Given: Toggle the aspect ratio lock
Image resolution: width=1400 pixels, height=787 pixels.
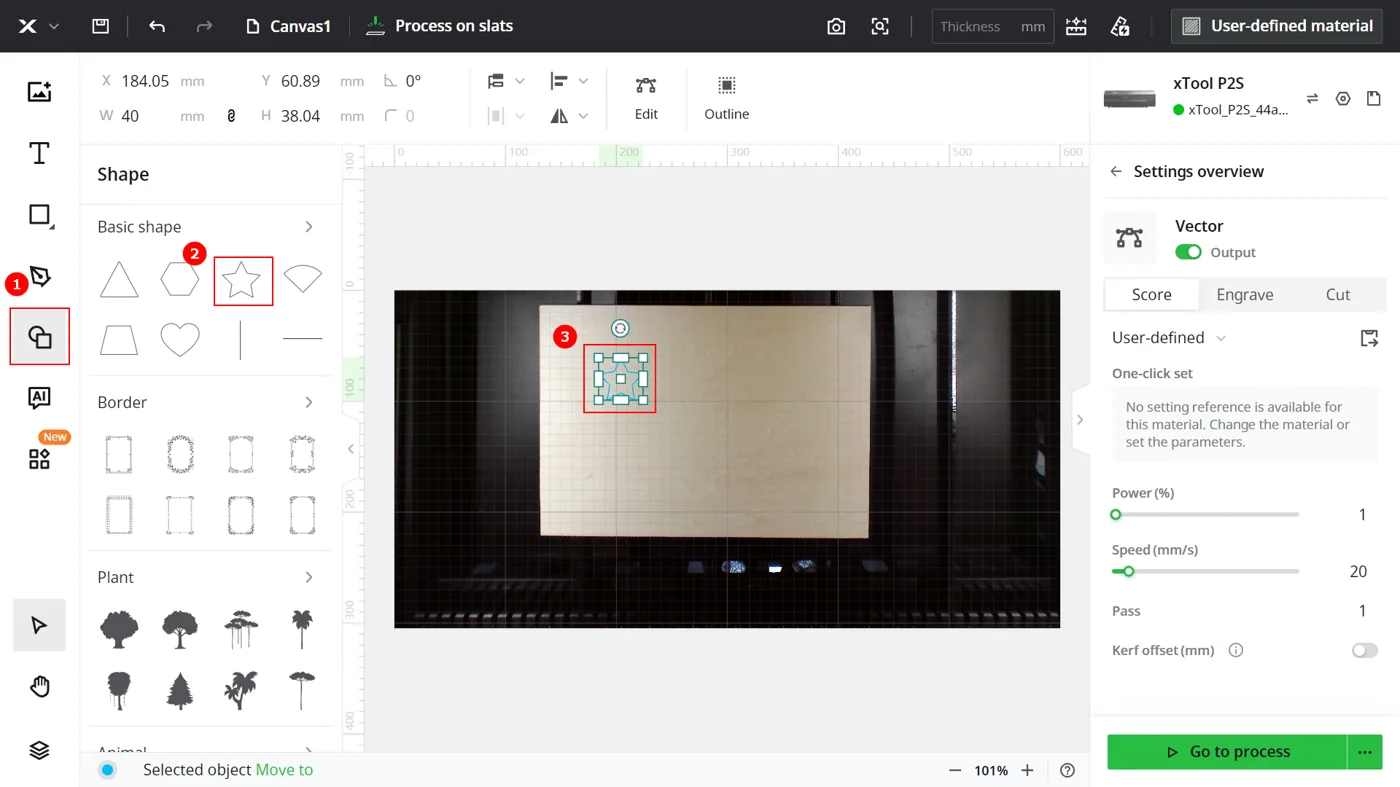Looking at the screenshot, I should pyautogui.click(x=231, y=116).
